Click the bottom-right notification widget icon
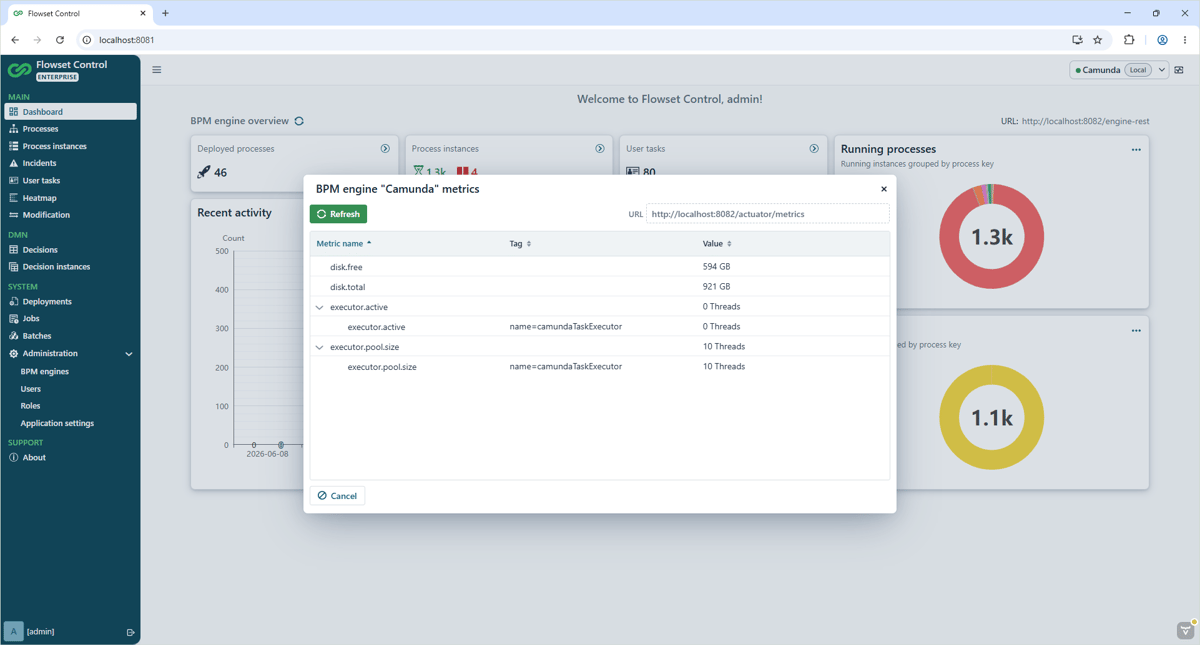The width and height of the screenshot is (1200, 645). coord(1186,630)
